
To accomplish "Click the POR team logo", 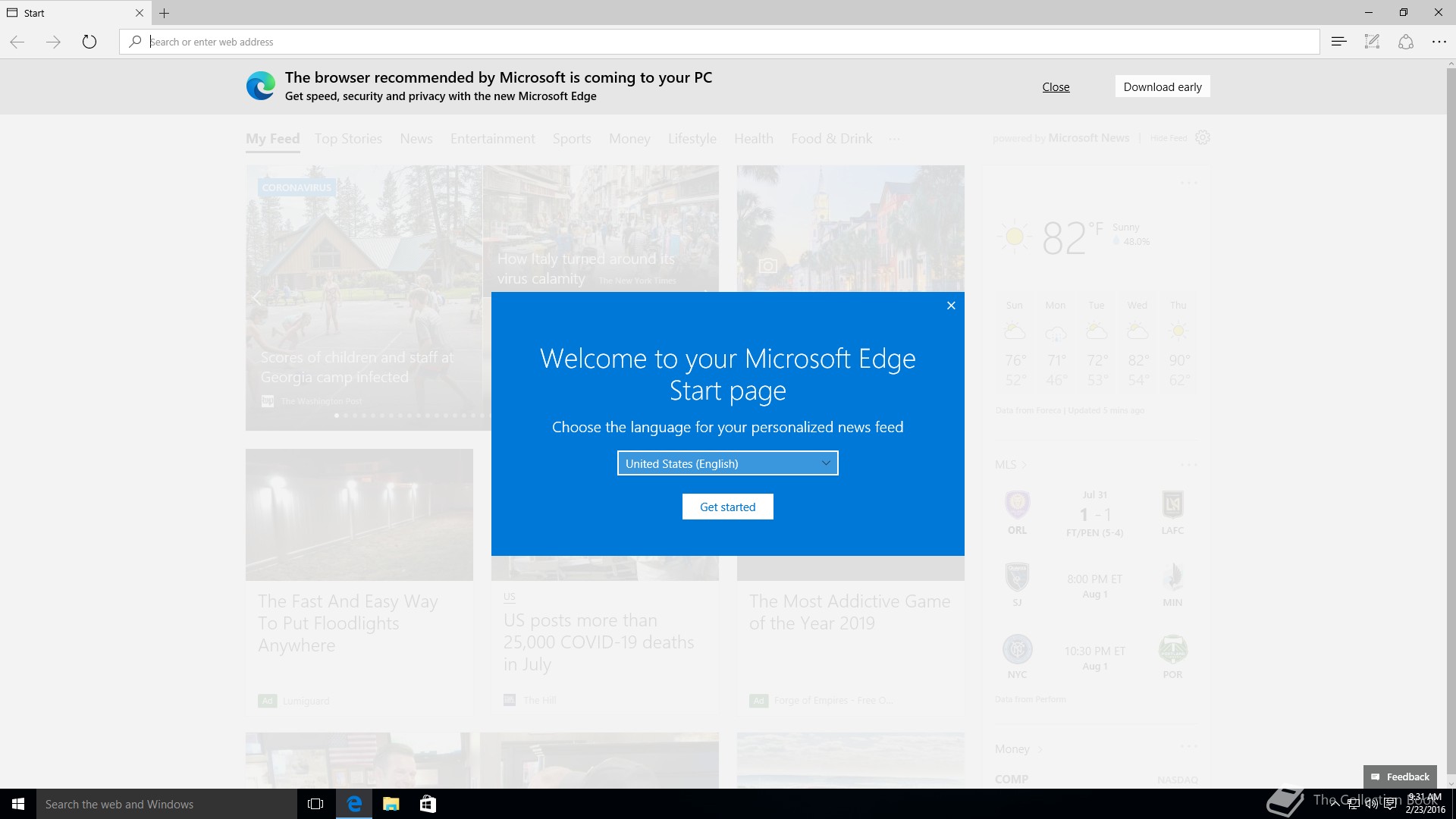I will coord(1172,649).
